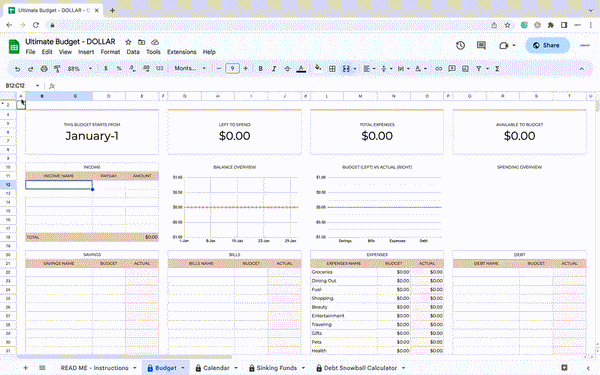The width and height of the screenshot is (600, 375).
Task: Open vertical align dropdown
Action: (x=386, y=69)
